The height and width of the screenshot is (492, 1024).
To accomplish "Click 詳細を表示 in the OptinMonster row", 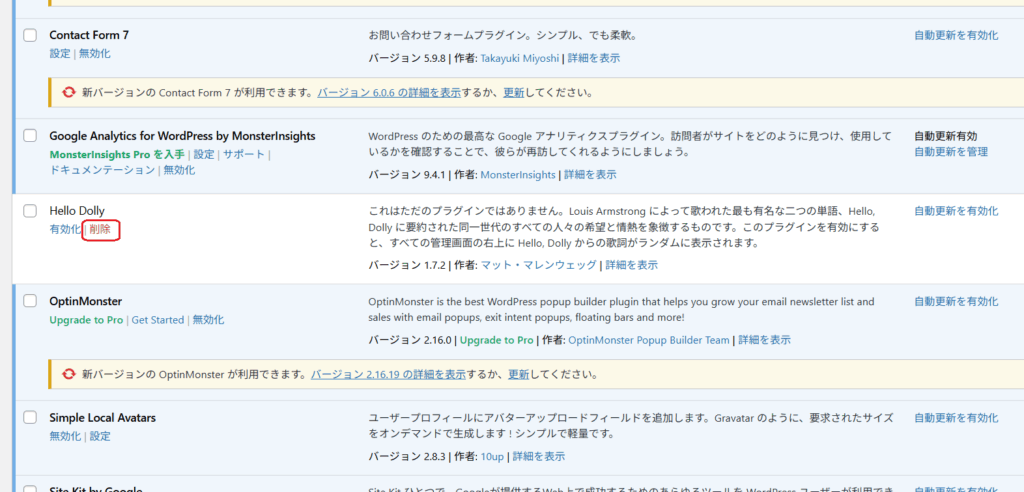I will click(x=765, y=340).
